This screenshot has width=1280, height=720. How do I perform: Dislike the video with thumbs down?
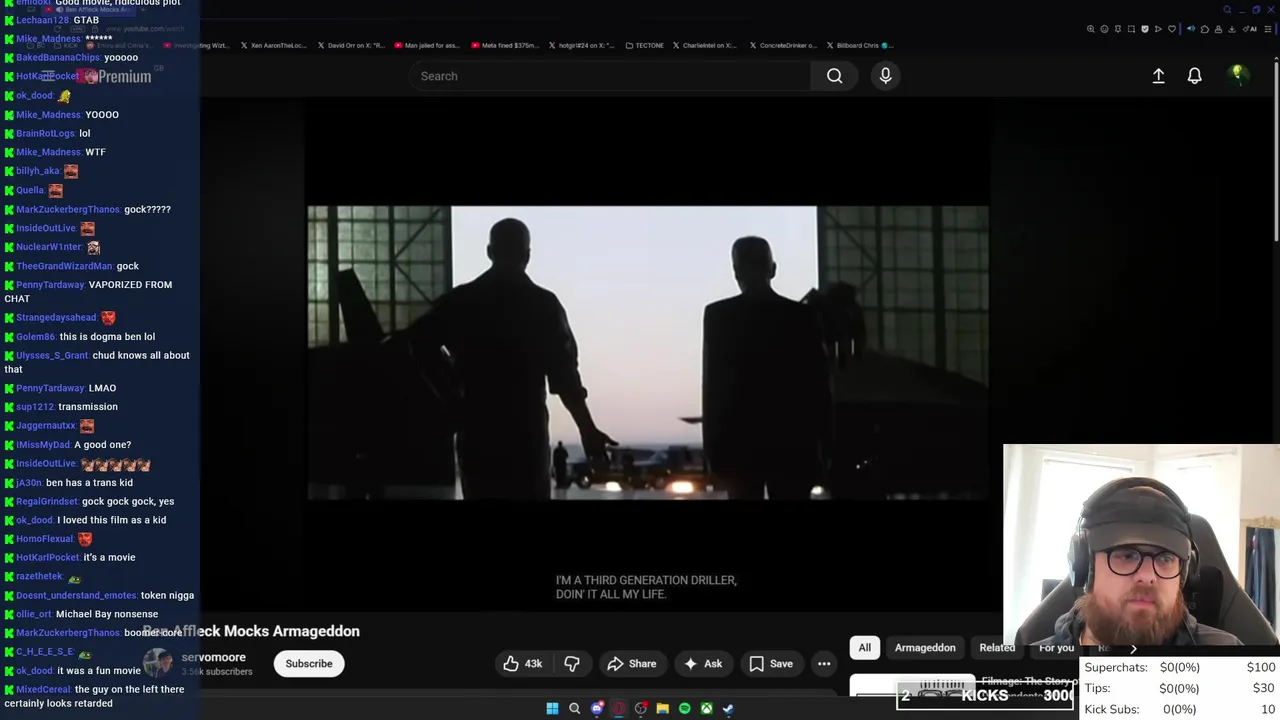click(x=572, y=663)
